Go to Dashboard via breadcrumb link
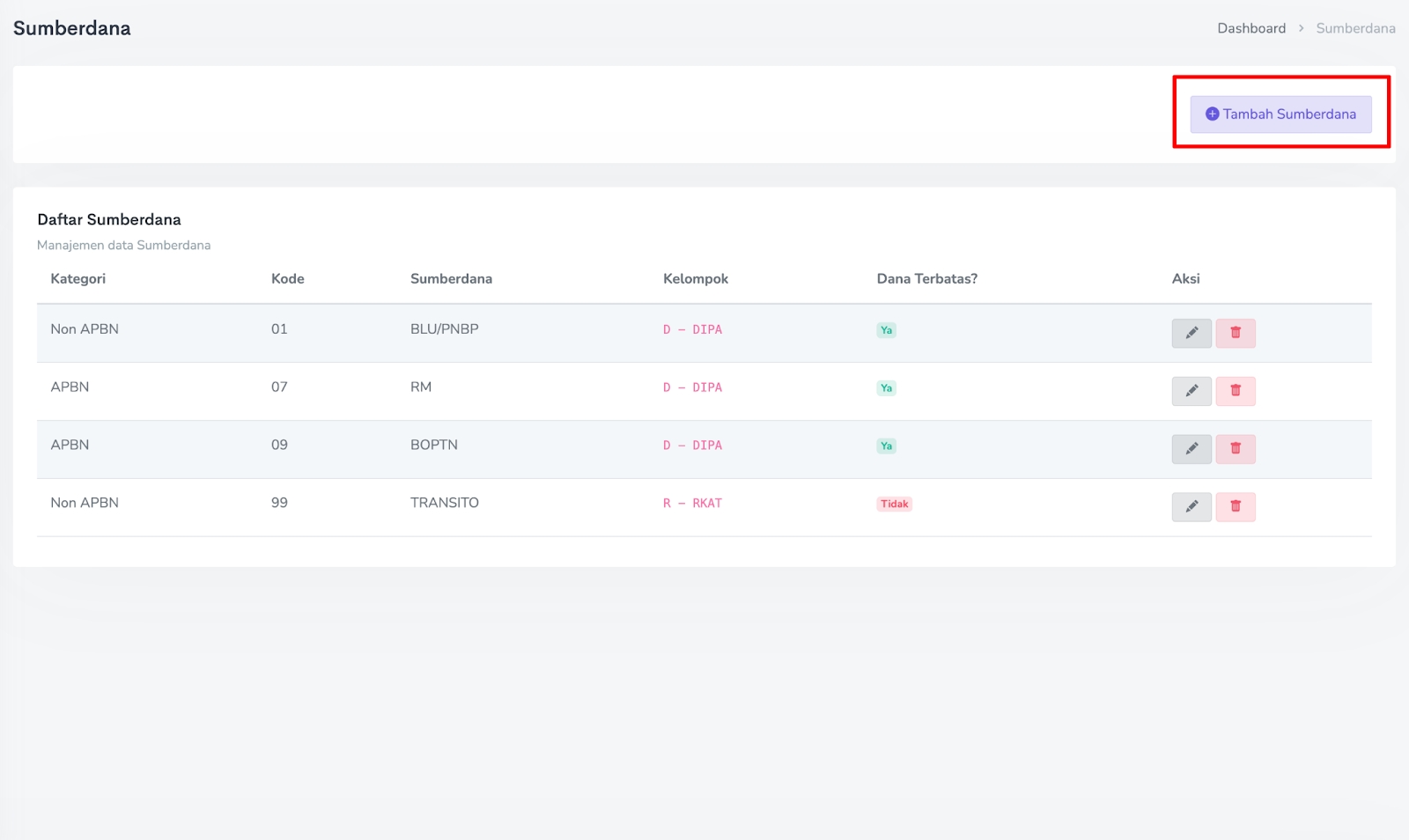Image resolution: width=1409 pixels, height=840 pixels. coord(1250,28)
